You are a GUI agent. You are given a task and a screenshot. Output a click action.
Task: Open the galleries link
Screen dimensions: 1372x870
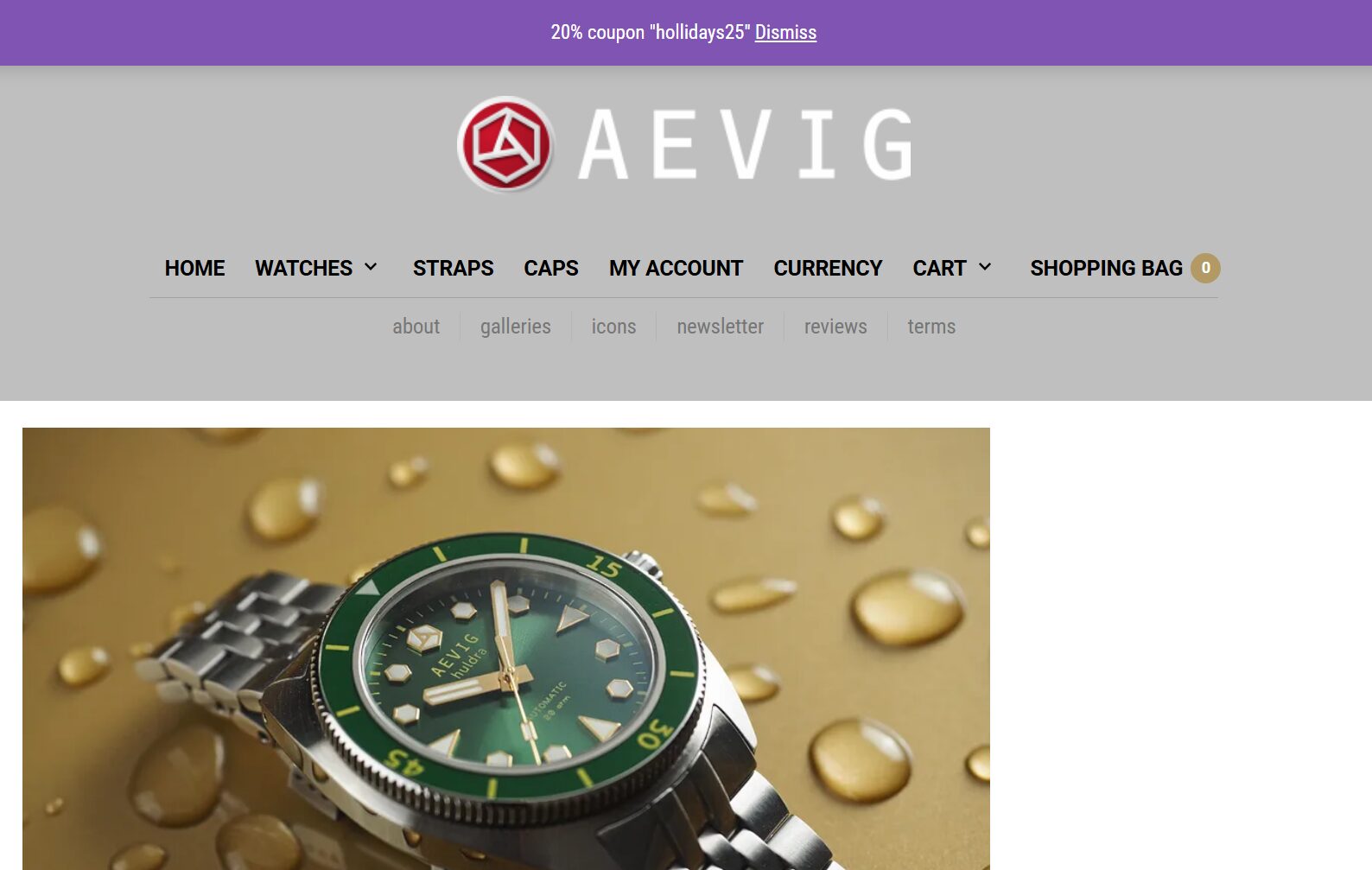point(515,327)
